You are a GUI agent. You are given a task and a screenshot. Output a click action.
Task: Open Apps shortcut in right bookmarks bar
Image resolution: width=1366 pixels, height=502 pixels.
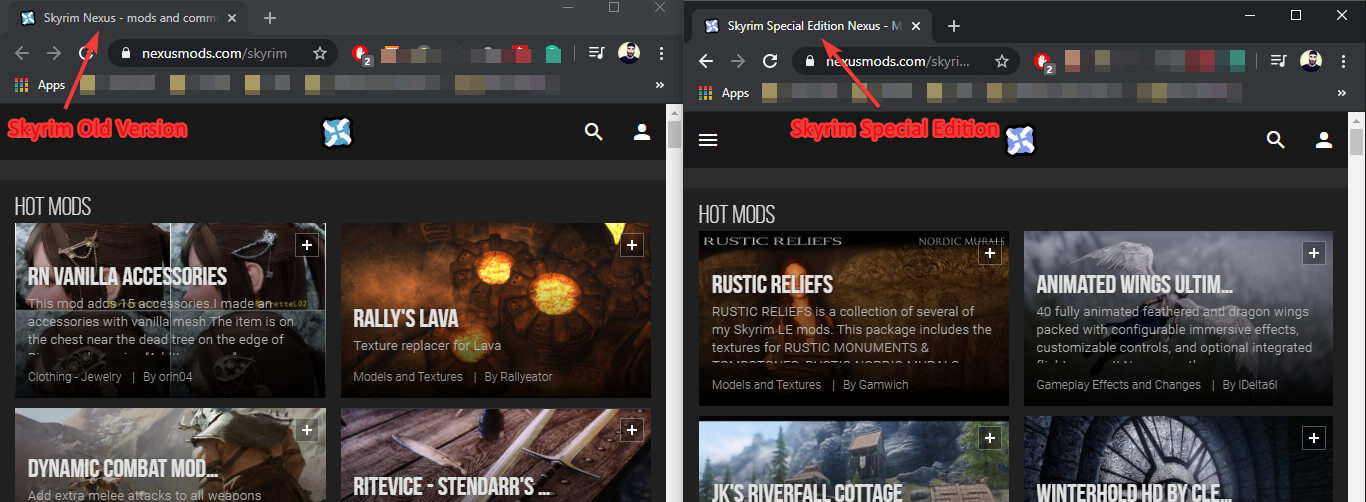[724, 93]
